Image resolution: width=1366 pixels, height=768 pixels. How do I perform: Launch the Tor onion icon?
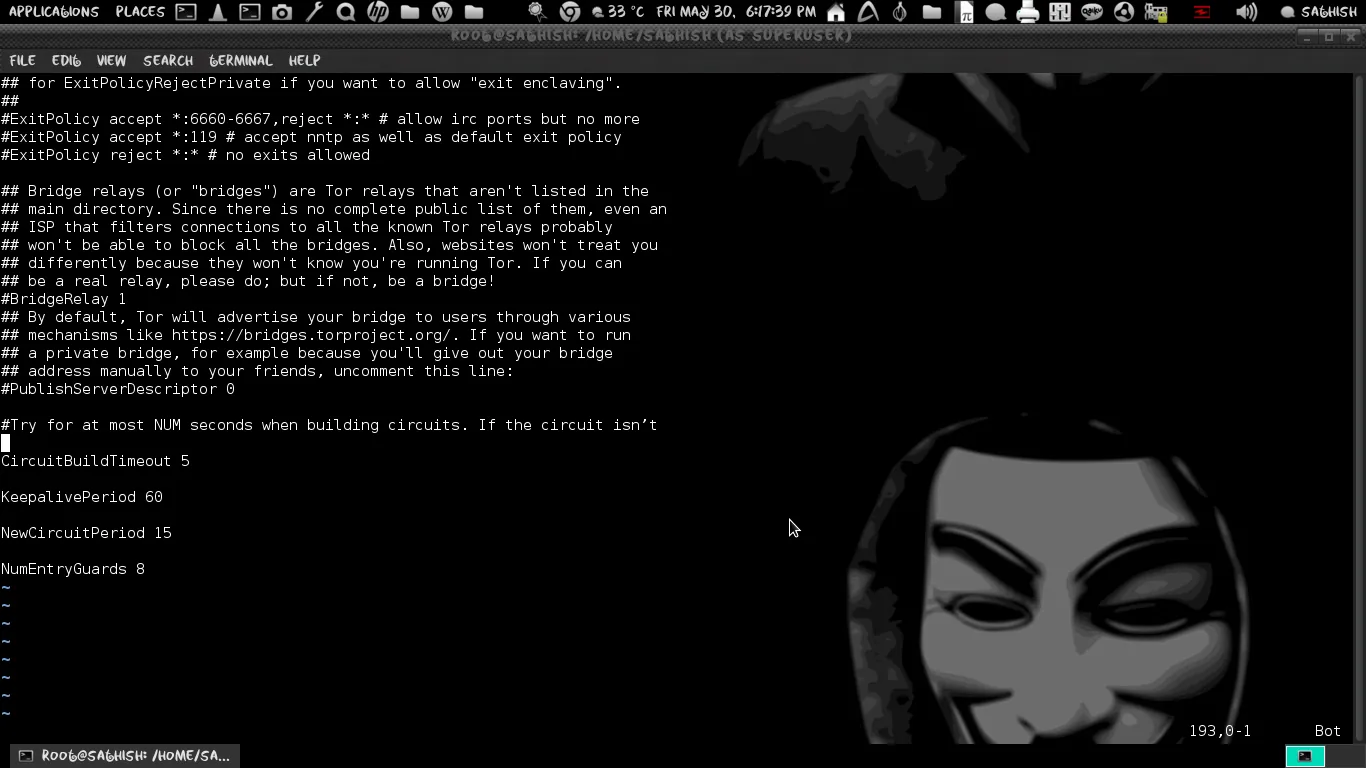pyautogui.click(x=900, y=12)
